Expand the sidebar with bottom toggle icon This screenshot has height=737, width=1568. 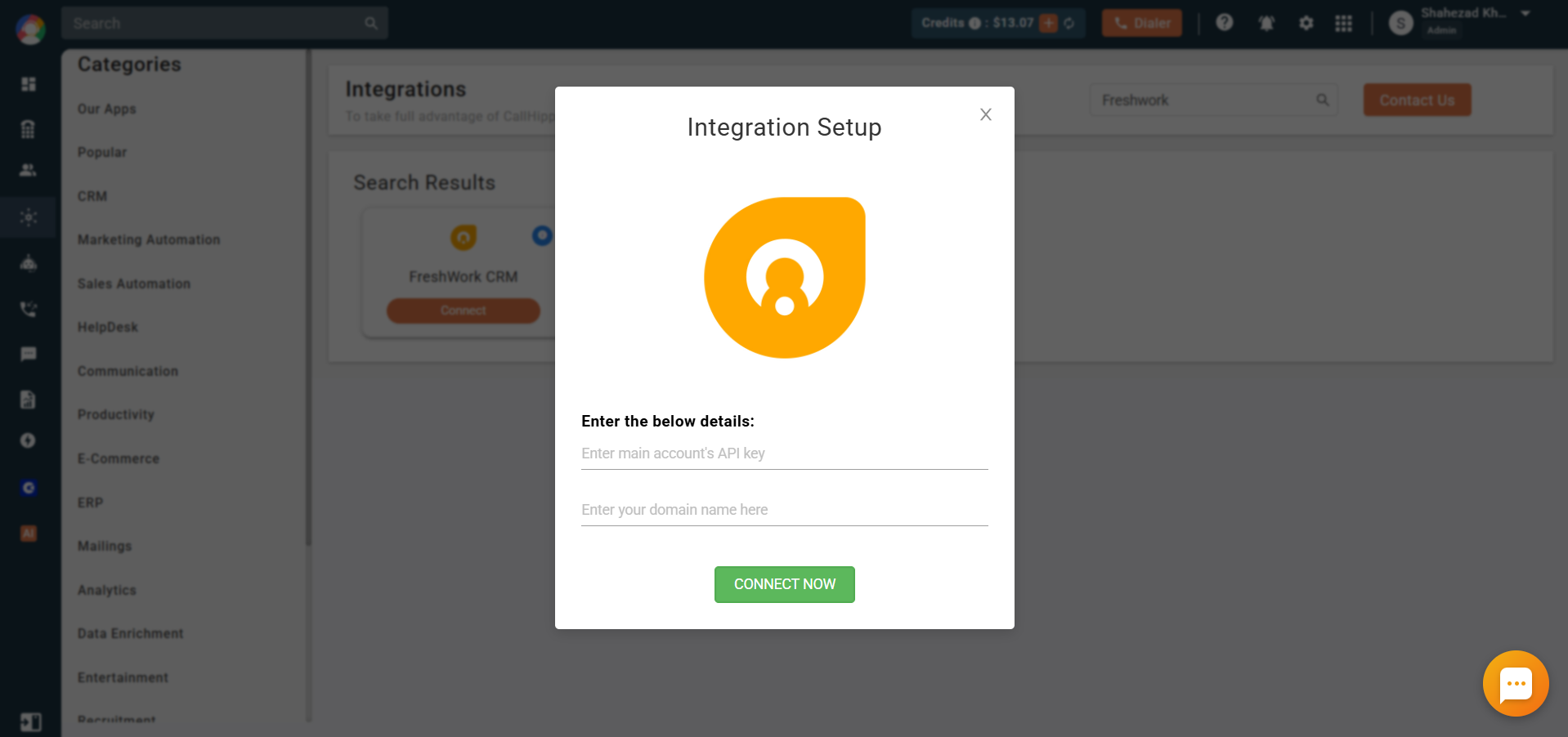pyautogui.click(x=31, y=722)
